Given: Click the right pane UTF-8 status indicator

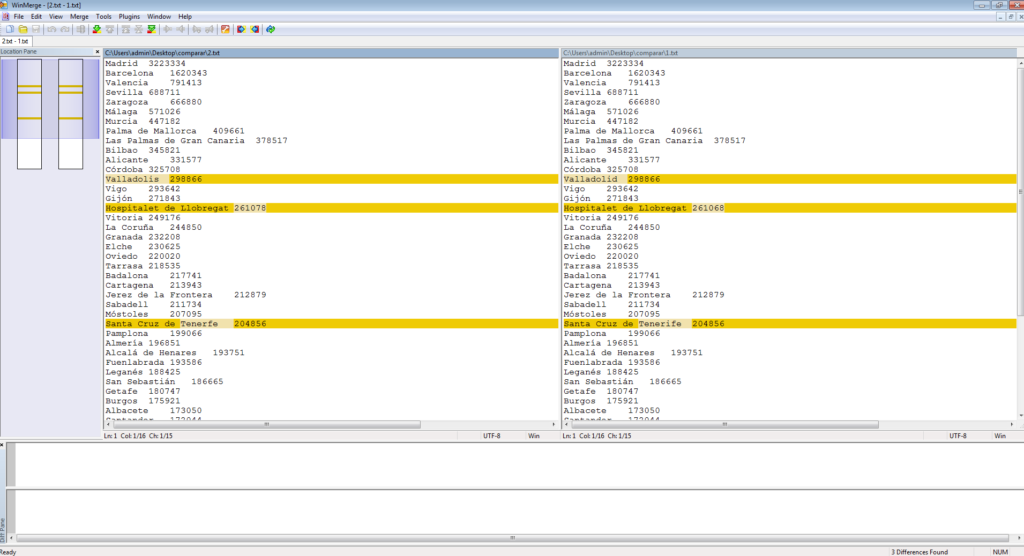Looking at the screenshot, I should pyautogui.click(x=957, y=436).
